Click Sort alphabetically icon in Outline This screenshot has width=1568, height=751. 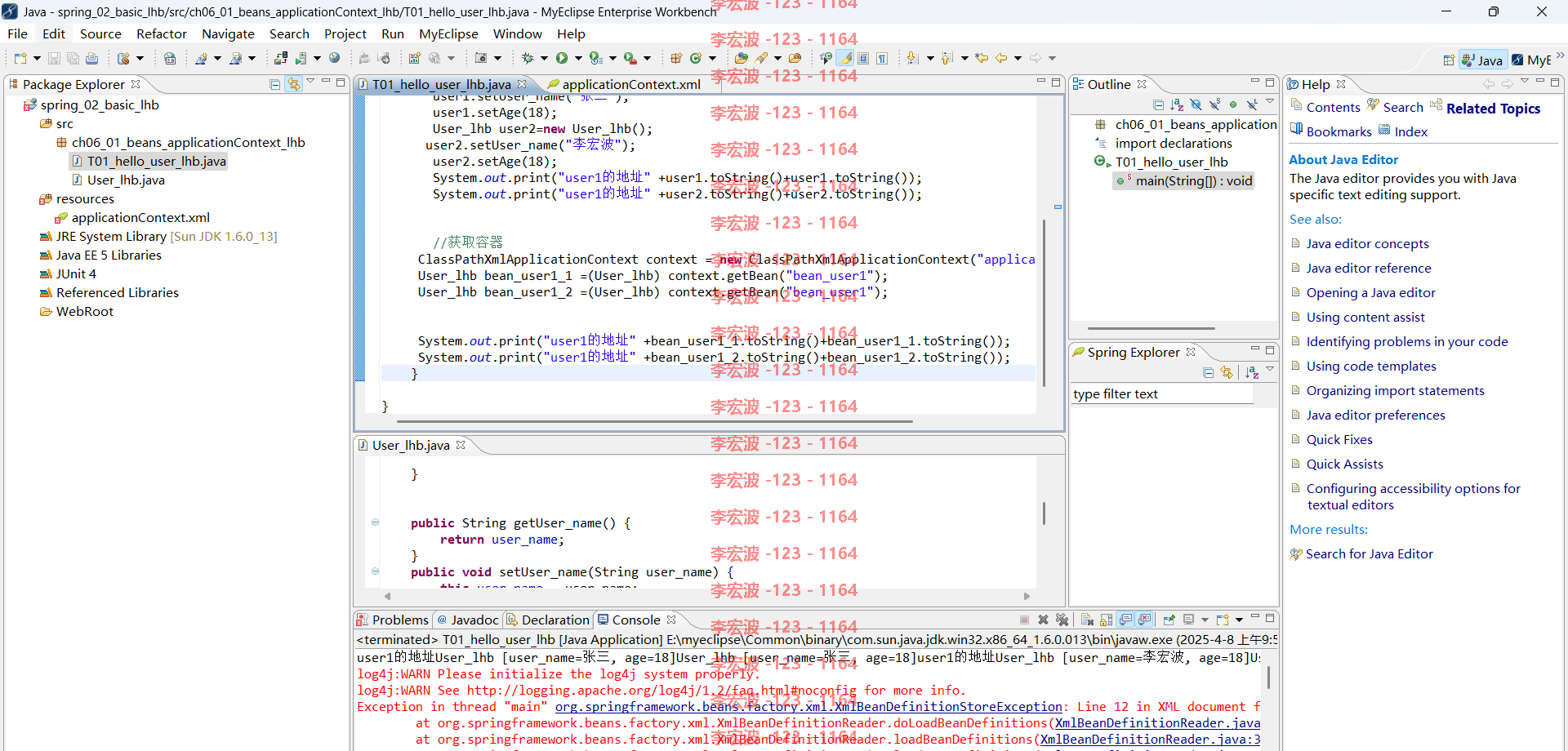tap(1177, 104)
